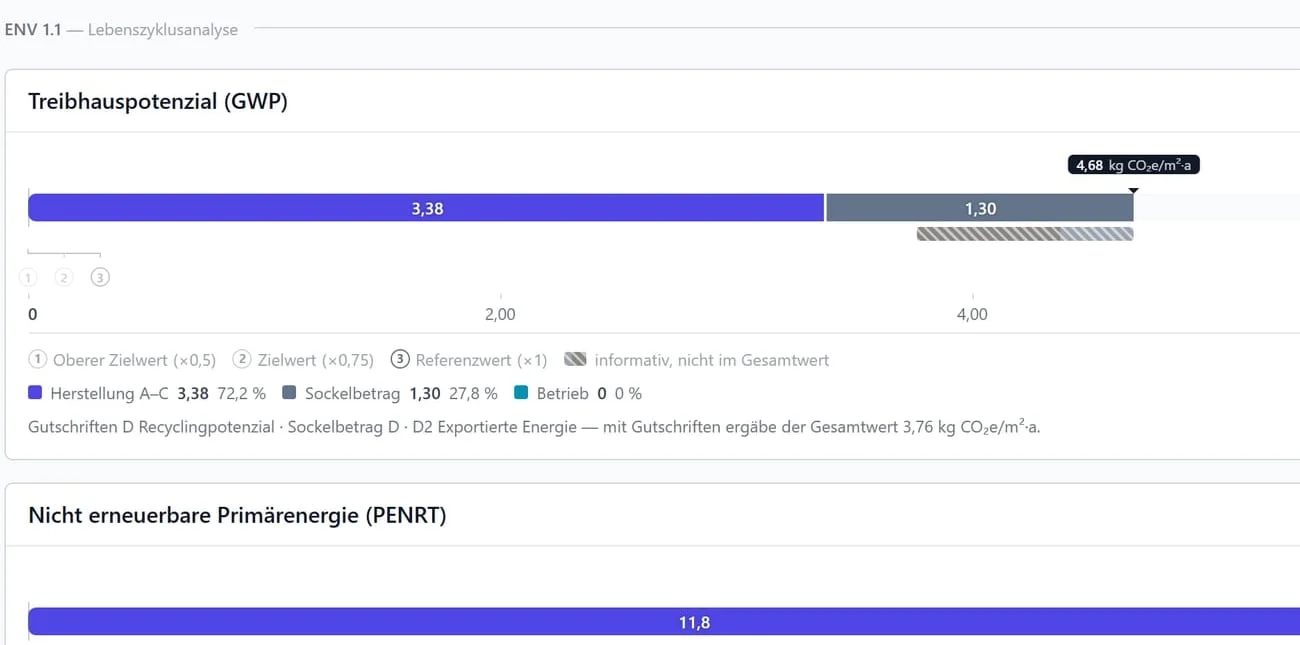Select the purple 3,38 GWP bar segment
The width and height of the screenshot is (1300, 645).
tap(426, 208)
